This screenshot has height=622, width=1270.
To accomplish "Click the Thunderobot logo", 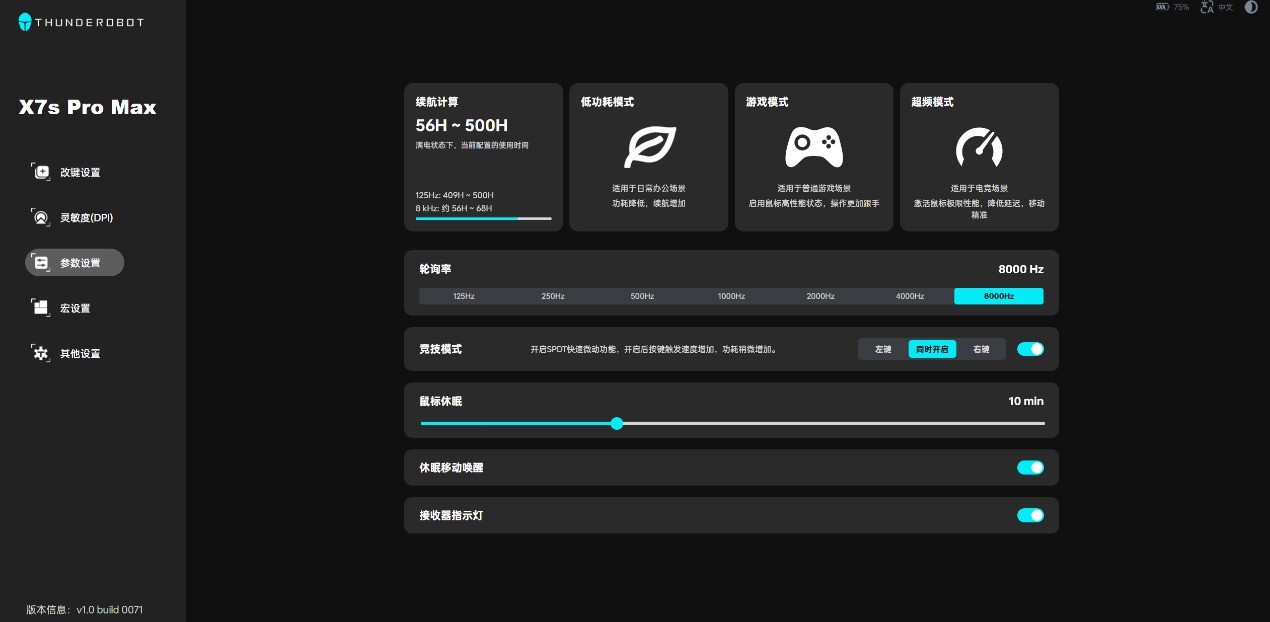I will click(81, 22).
